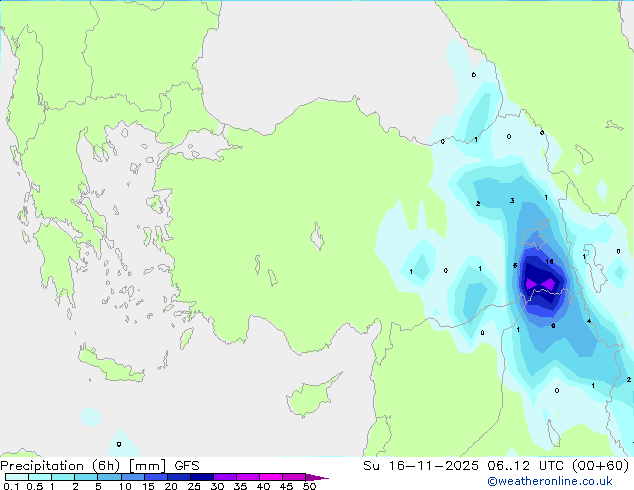Click legend swatch between 30 and 35
The height and width of the screenshot is (490, 634).
click(224, 477)
